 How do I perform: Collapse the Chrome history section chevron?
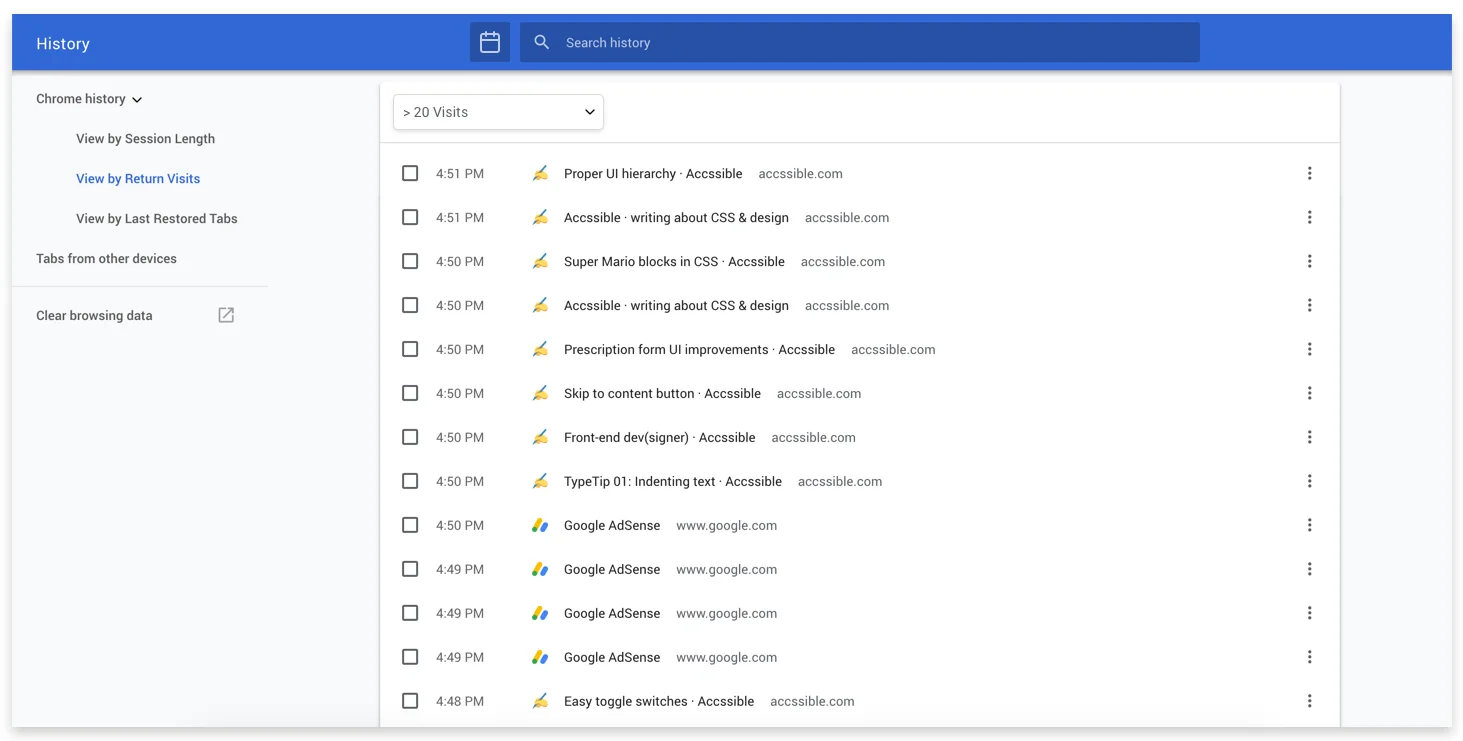click(x=138, y=99)
